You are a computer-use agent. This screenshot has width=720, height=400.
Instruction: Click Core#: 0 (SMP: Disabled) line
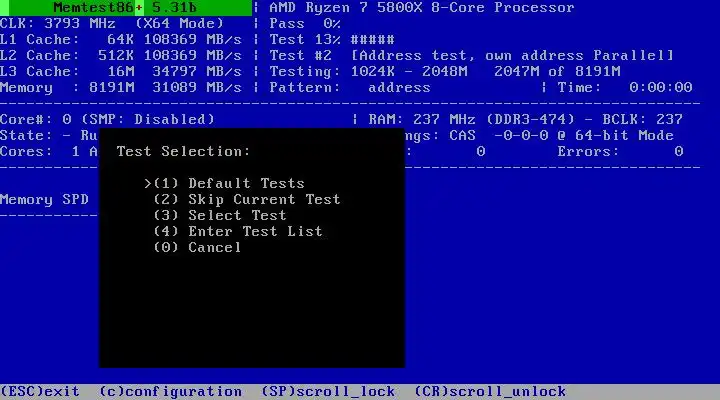pos(107,119)
